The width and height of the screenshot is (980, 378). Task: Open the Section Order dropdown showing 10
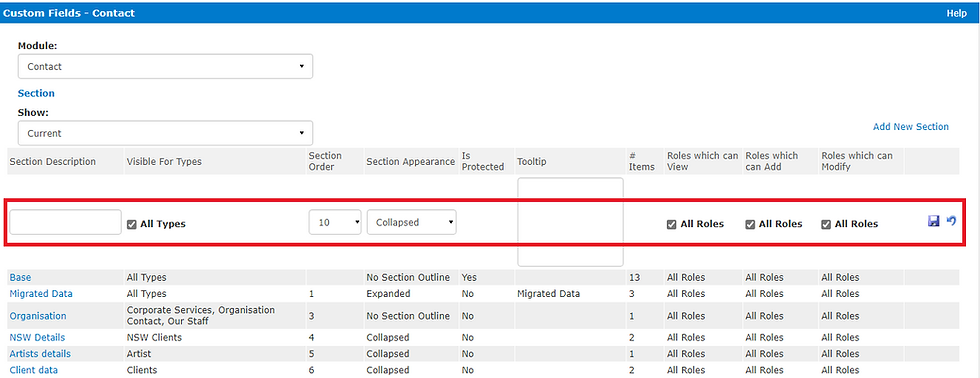335,222
